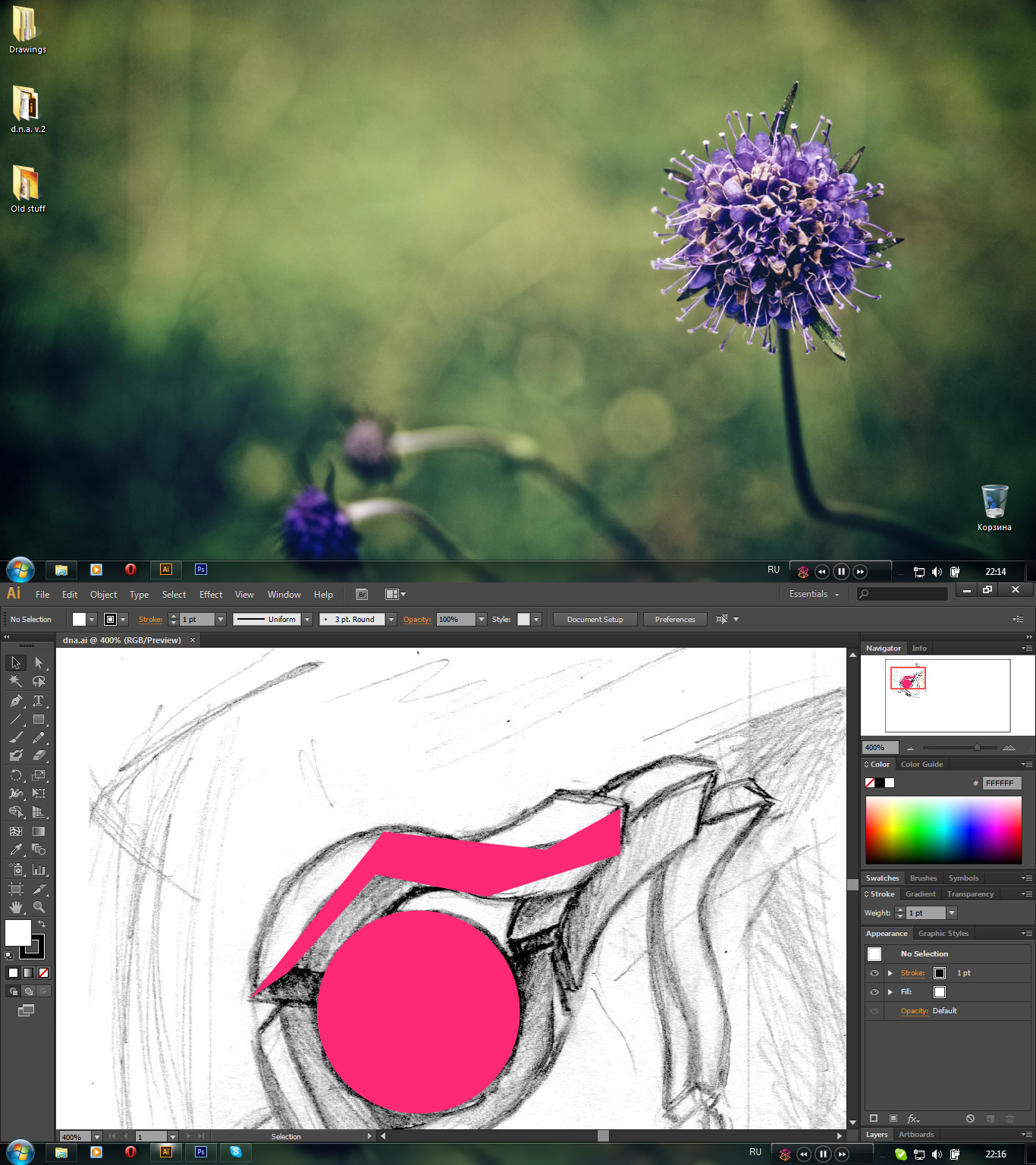Image resolution: width=1036 pixels, height=1165 pixels.
Task: Select the Mesh tool
Action: coord(15,831)
